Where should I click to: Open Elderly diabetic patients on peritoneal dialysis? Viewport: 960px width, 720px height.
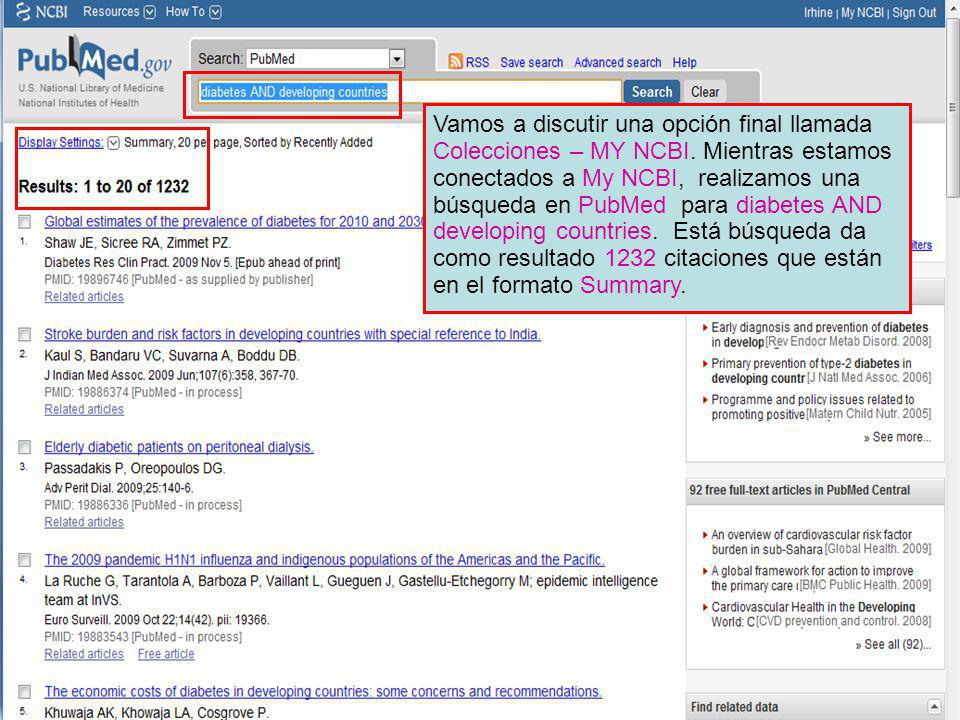(179, 447)
